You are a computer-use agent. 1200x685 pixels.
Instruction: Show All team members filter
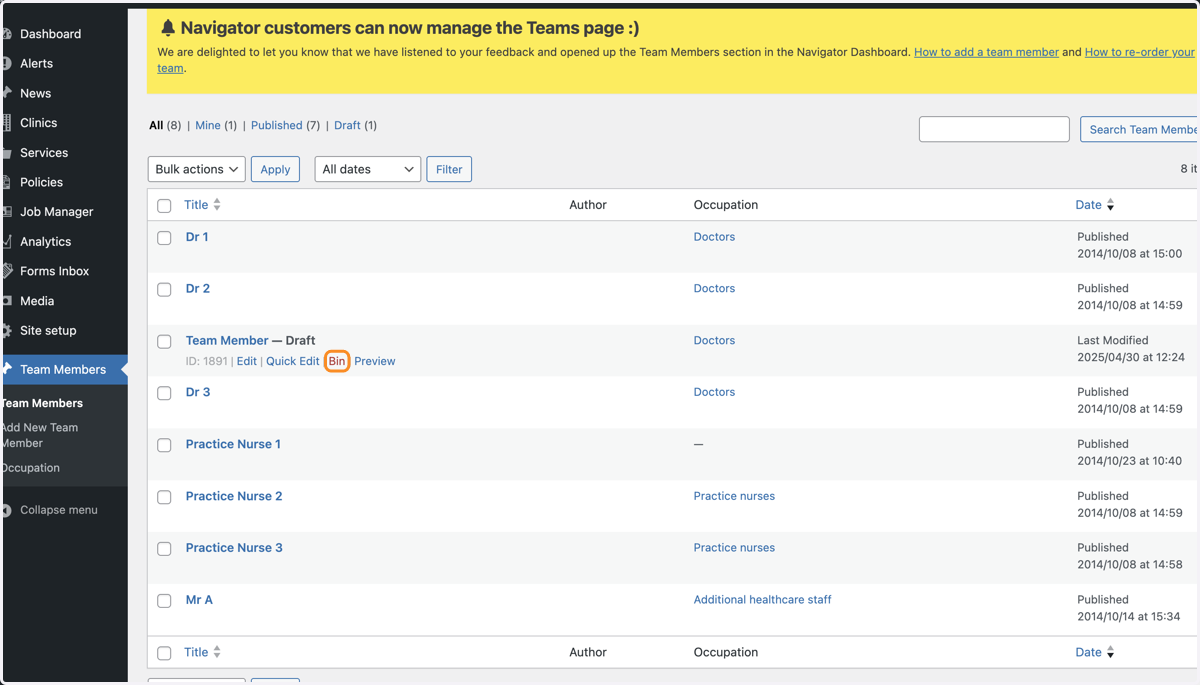click(x=156, y=125)
